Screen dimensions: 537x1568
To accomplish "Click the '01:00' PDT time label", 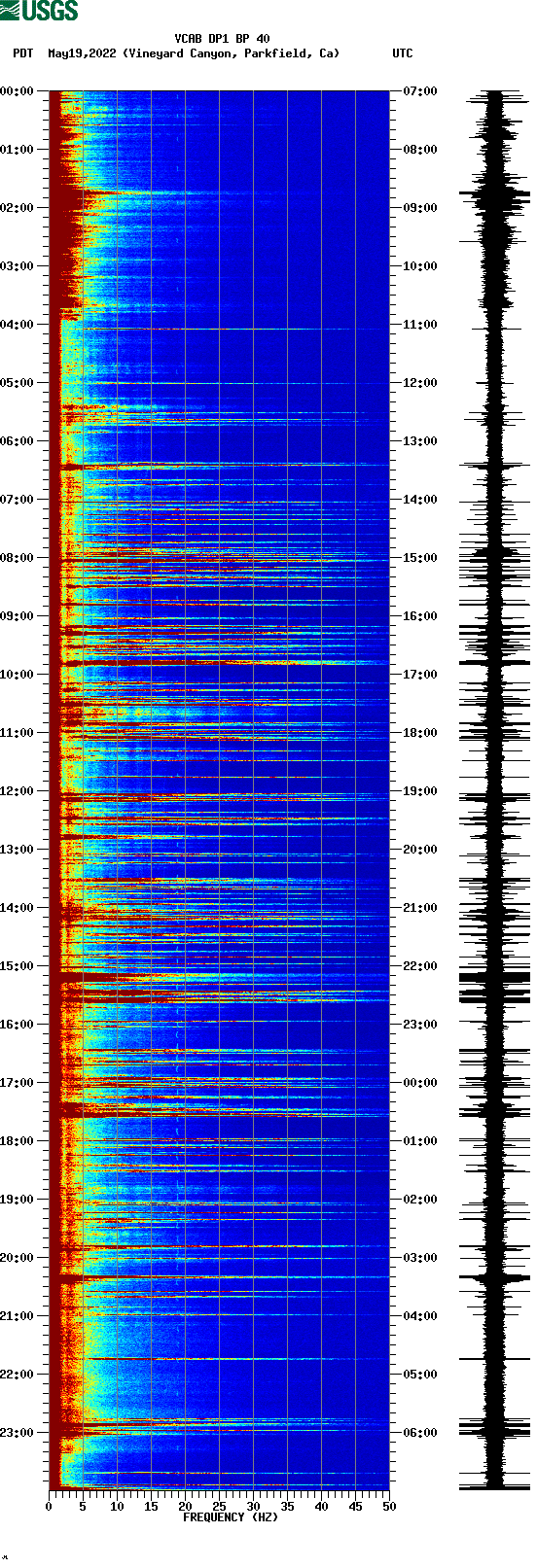I will pyautogui.click(x=18, y=150).
